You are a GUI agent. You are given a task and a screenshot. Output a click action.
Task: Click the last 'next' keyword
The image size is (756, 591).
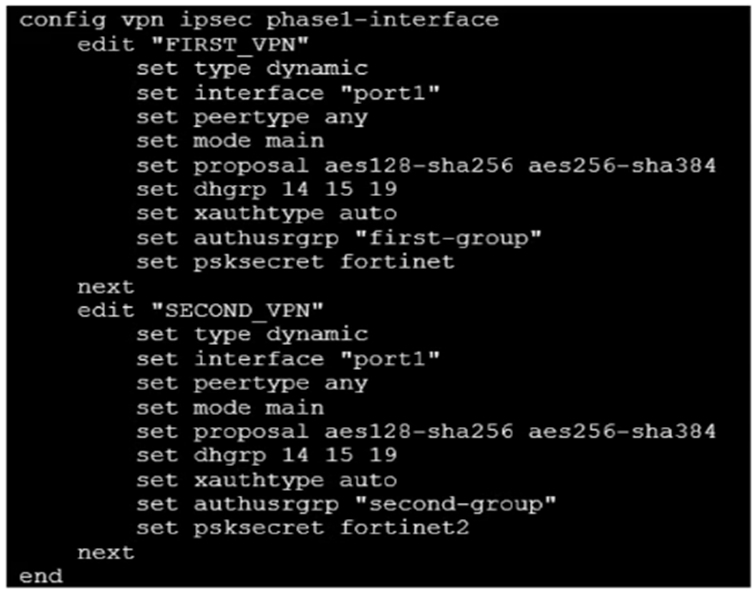106,552
